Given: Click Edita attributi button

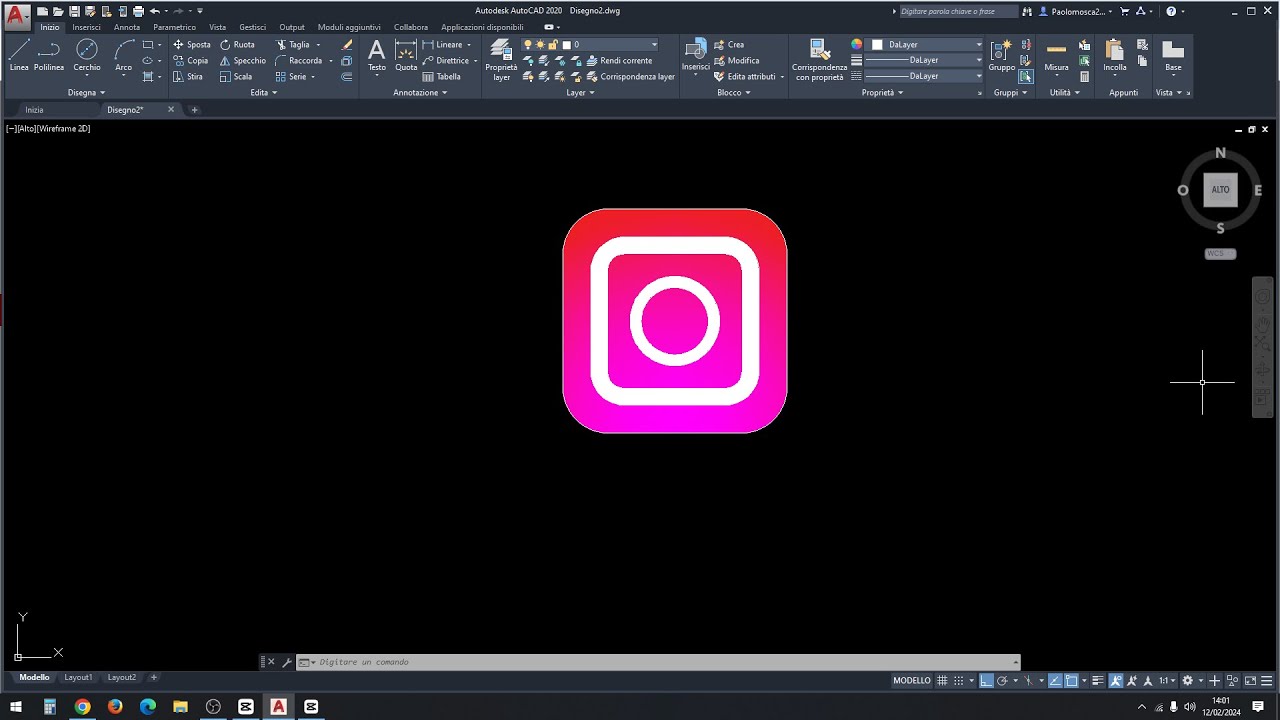Looking at the screenshot, I should pos(744,77).
